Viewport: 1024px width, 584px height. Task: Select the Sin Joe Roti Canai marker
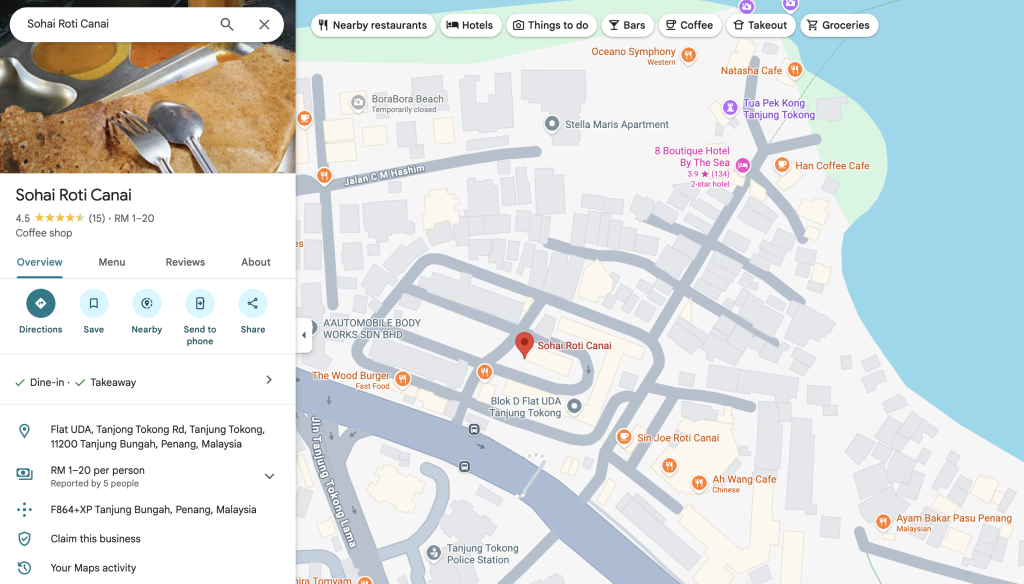624,437
